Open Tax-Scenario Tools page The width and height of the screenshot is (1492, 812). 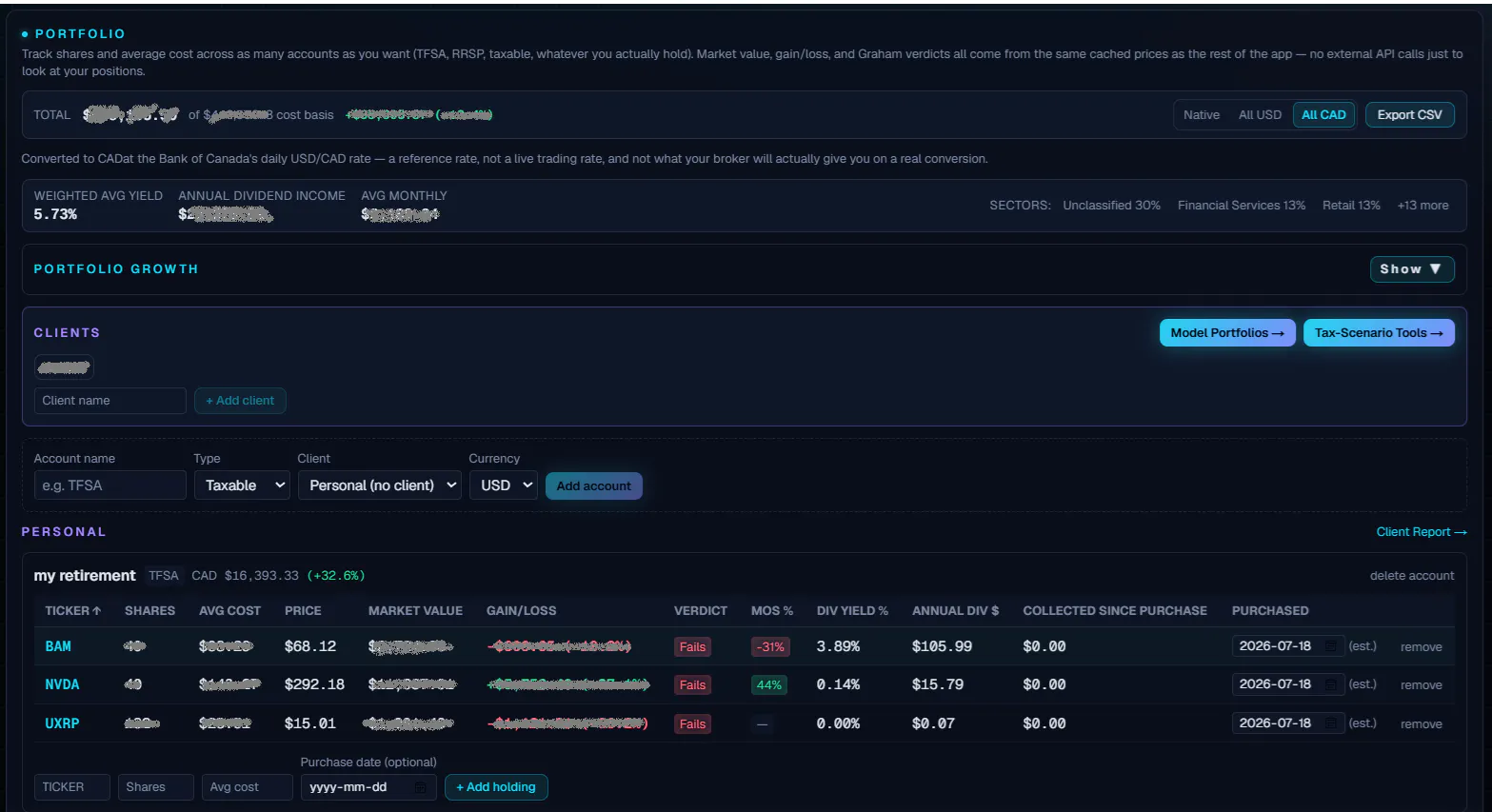click(1379, 333)
